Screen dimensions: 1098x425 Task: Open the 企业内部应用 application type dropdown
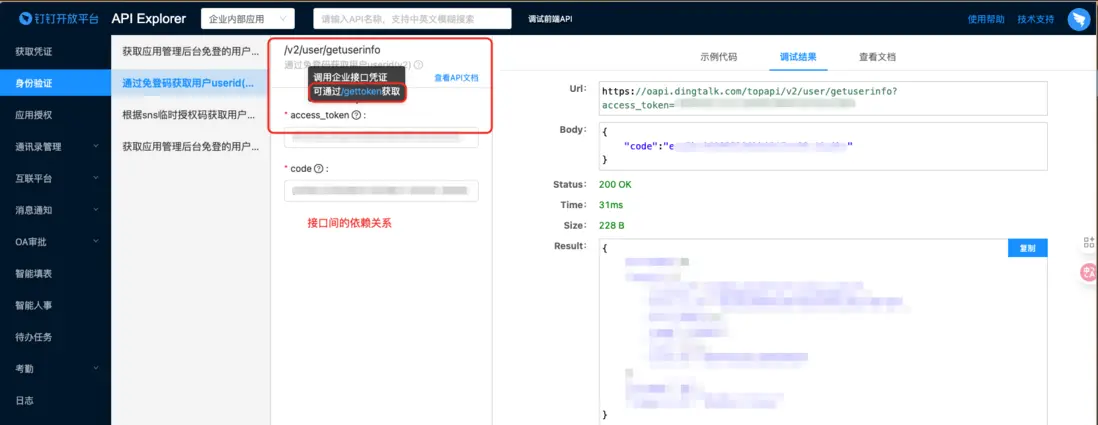tap(248, 19)
